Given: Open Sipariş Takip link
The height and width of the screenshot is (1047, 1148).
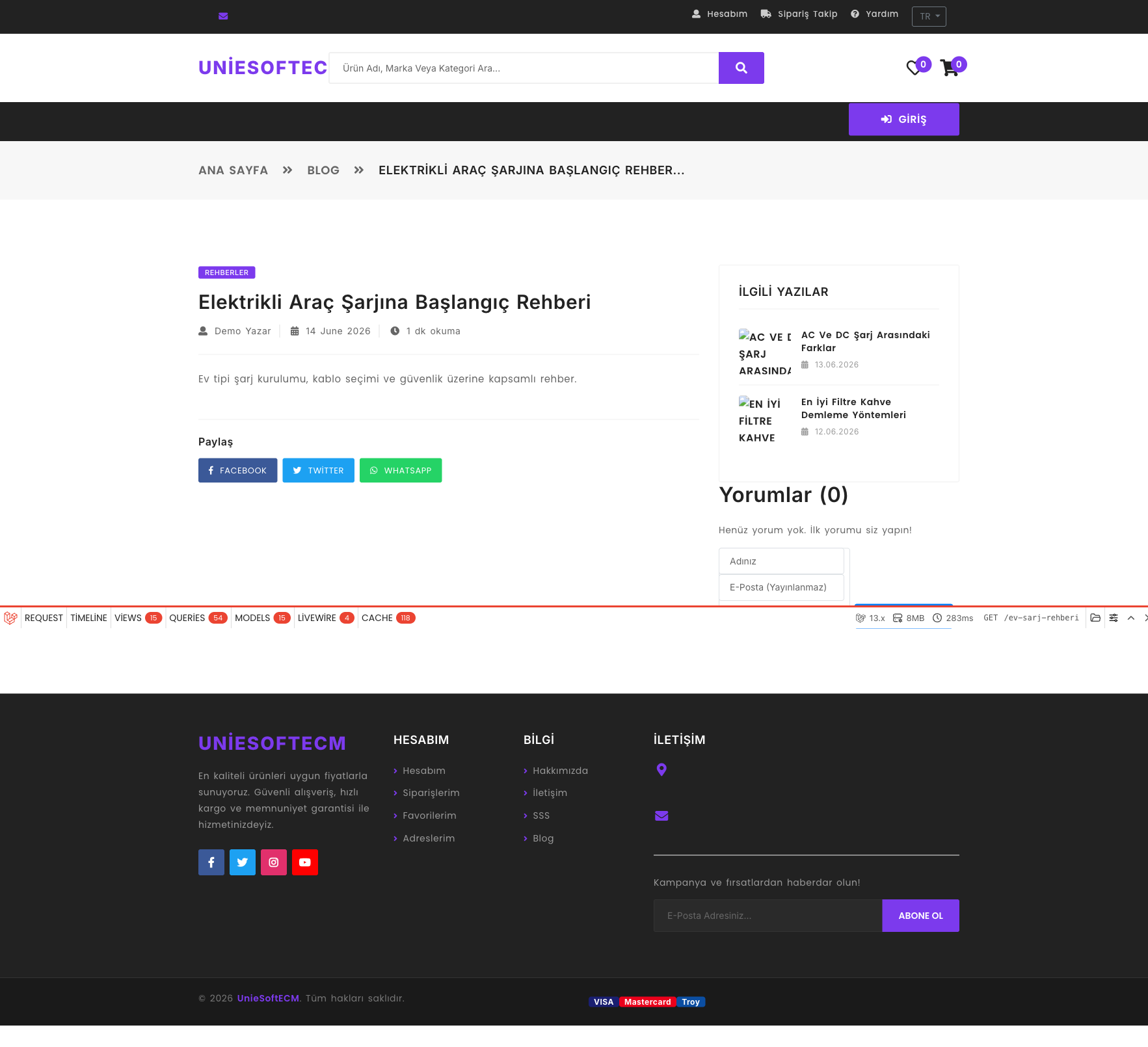Looking at the screenshot, I should click(x=799, y=14).
